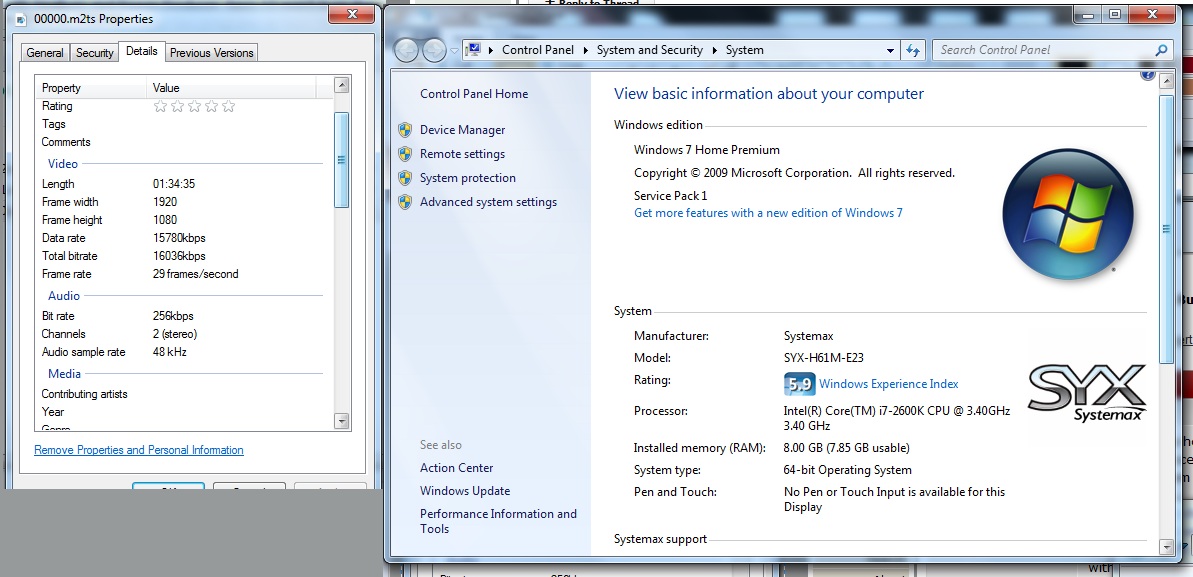This screenshot has height=577, width=1193.
Task: Select Control Panel breadcrumb in address bar
Action: [x=538, y=49]
